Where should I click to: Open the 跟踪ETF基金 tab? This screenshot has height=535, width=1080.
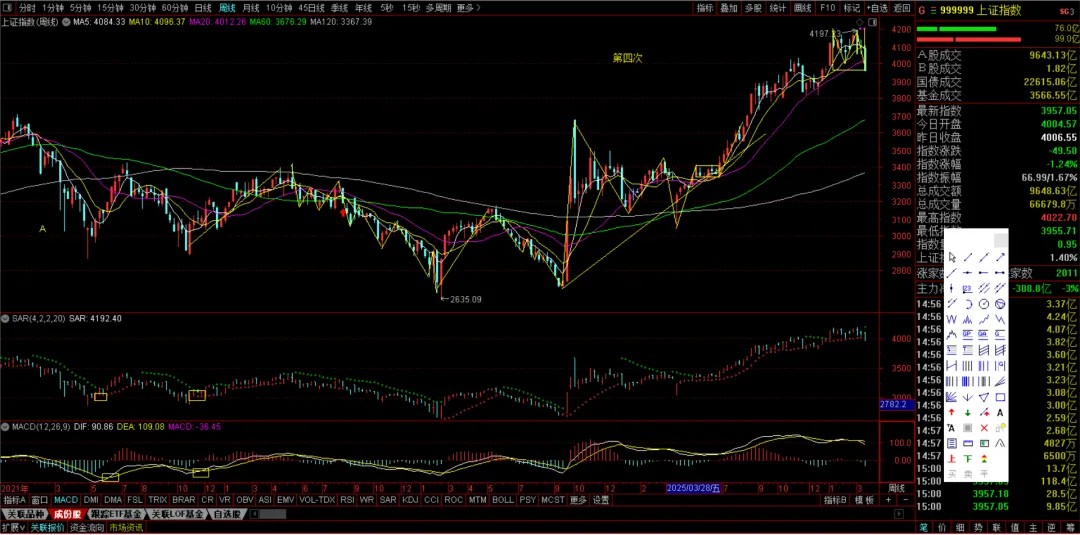116,514
